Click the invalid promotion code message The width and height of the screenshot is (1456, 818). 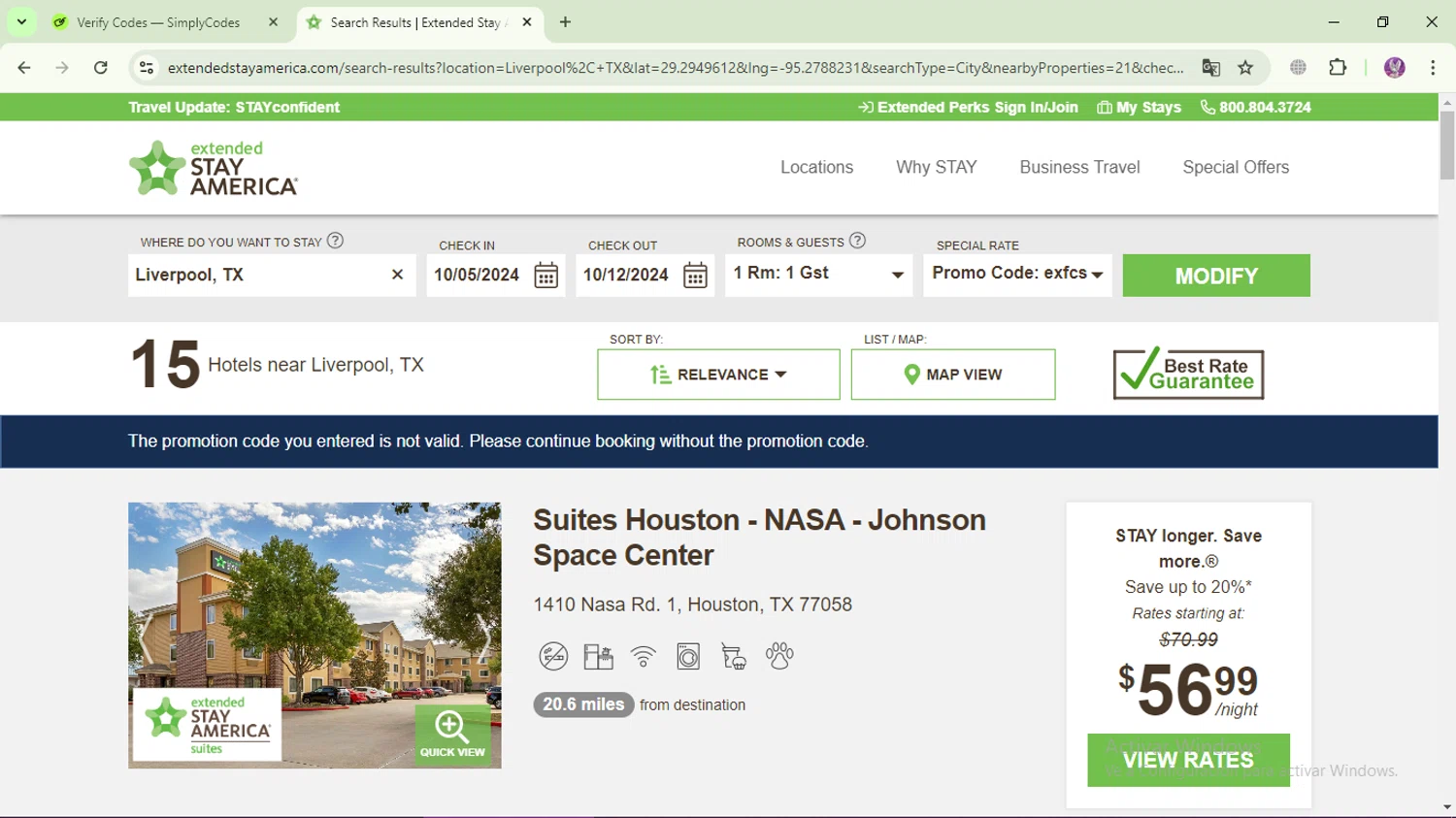pyautogui.click(x=498, y=442)
